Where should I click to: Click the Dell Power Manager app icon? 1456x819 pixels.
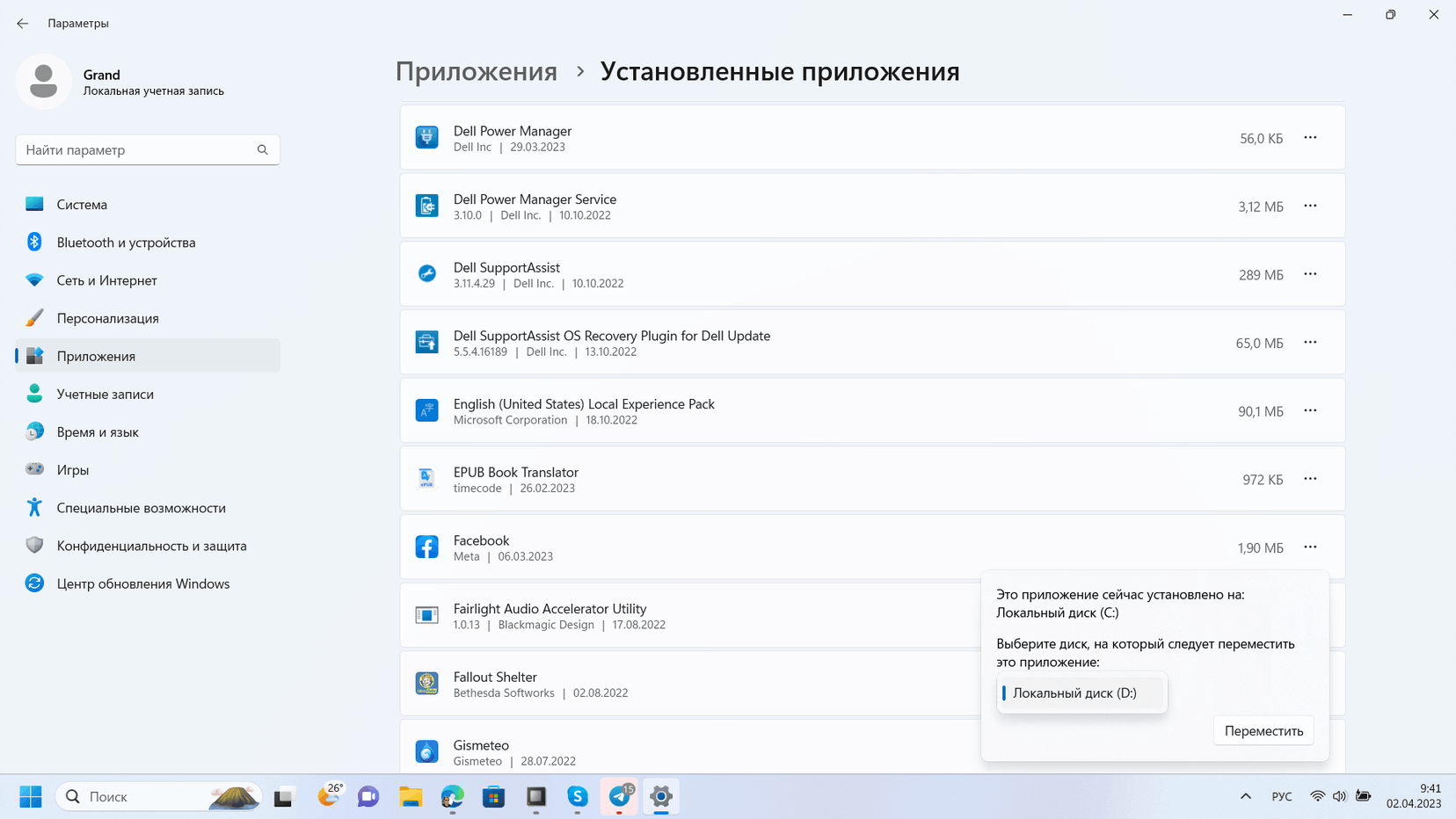[x=426, y=138]
